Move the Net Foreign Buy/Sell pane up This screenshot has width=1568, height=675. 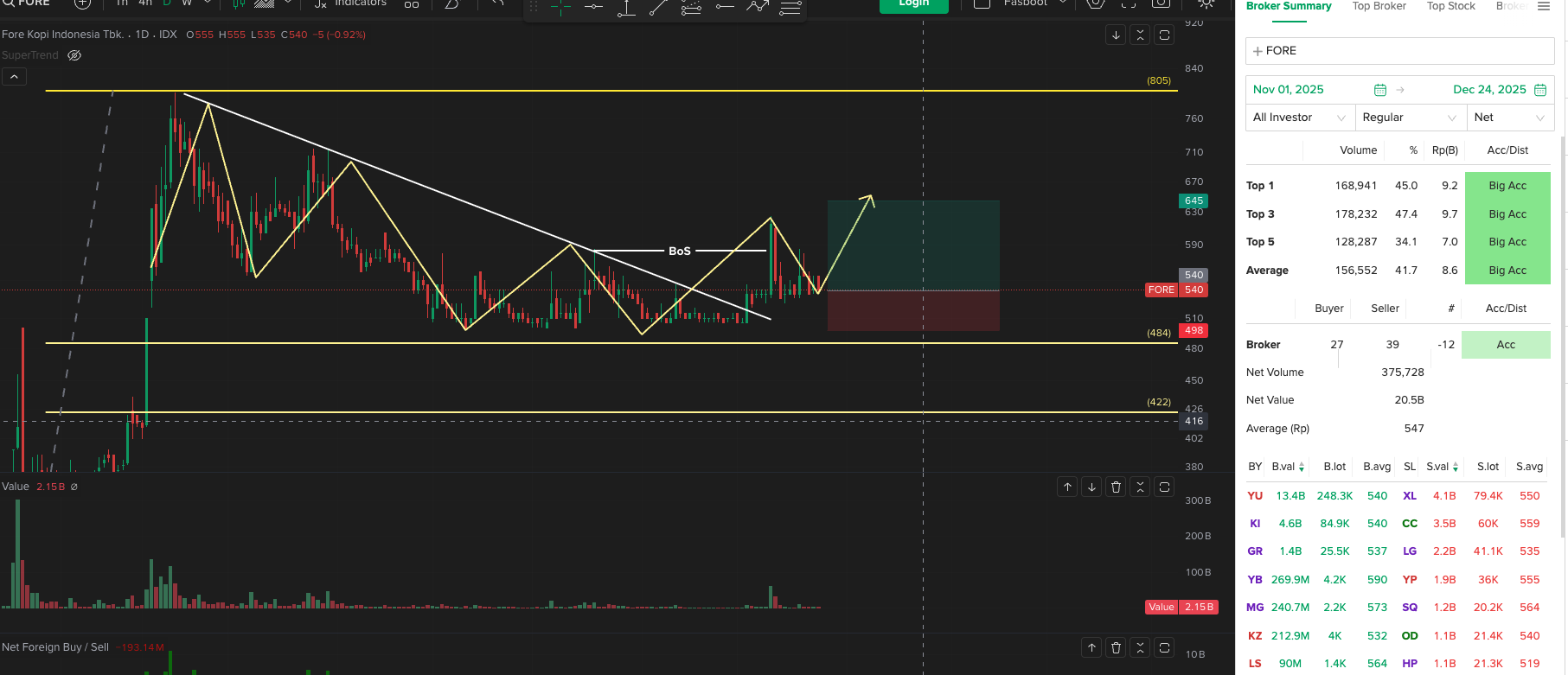coord(1091,647)
